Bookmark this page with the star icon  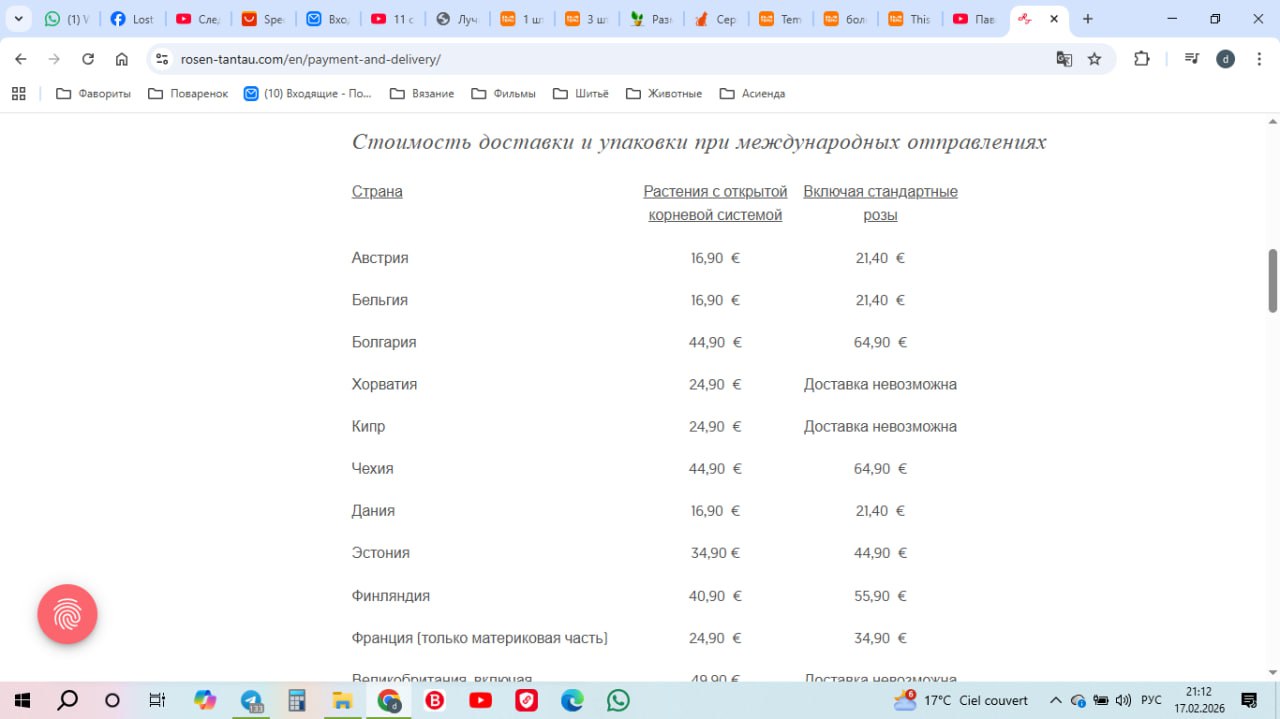(x=1094, y=59)
